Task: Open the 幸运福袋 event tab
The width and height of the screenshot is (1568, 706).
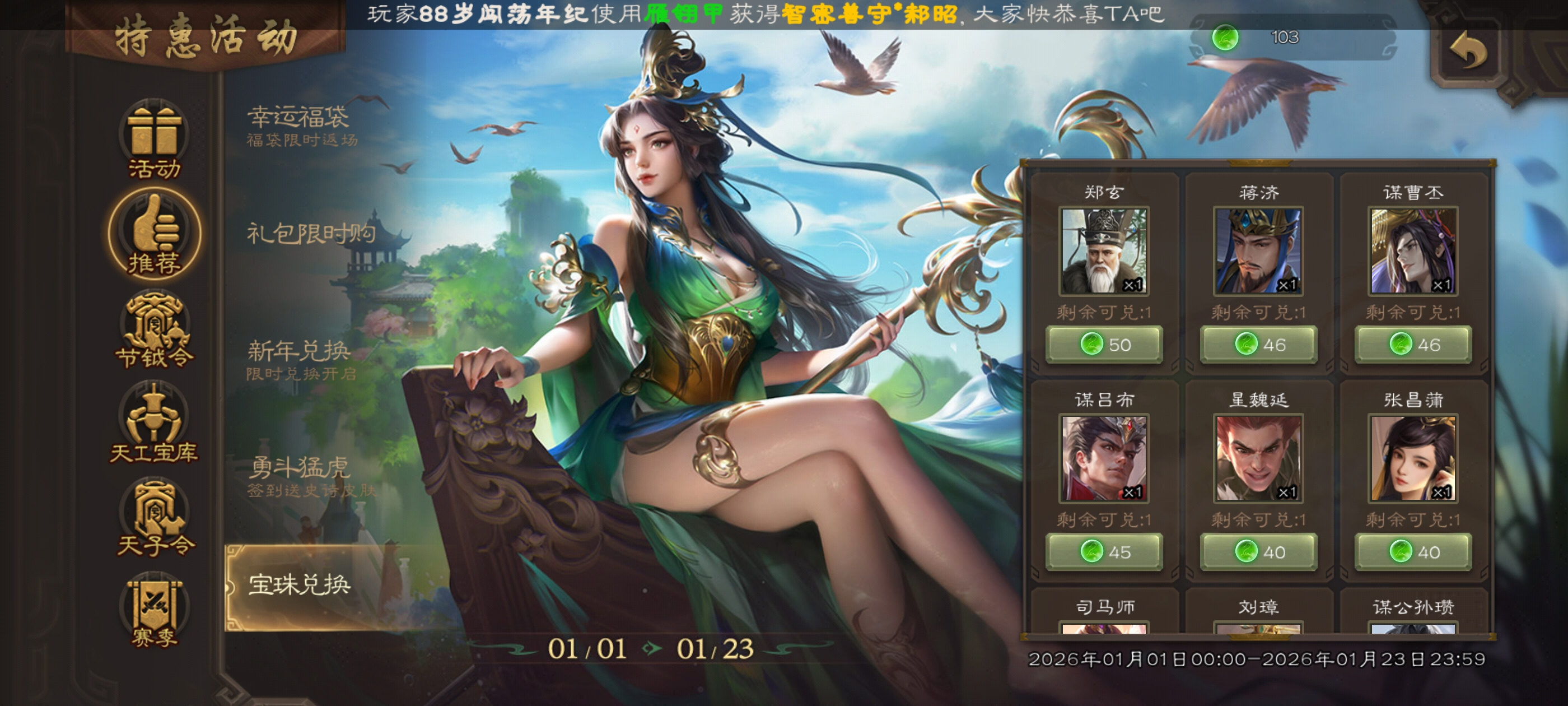Action: point(302,126)
